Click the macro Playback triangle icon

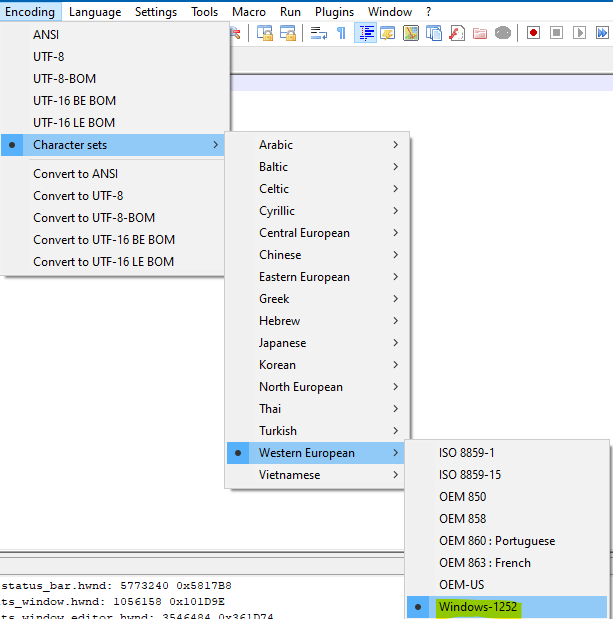click(579, 33)
